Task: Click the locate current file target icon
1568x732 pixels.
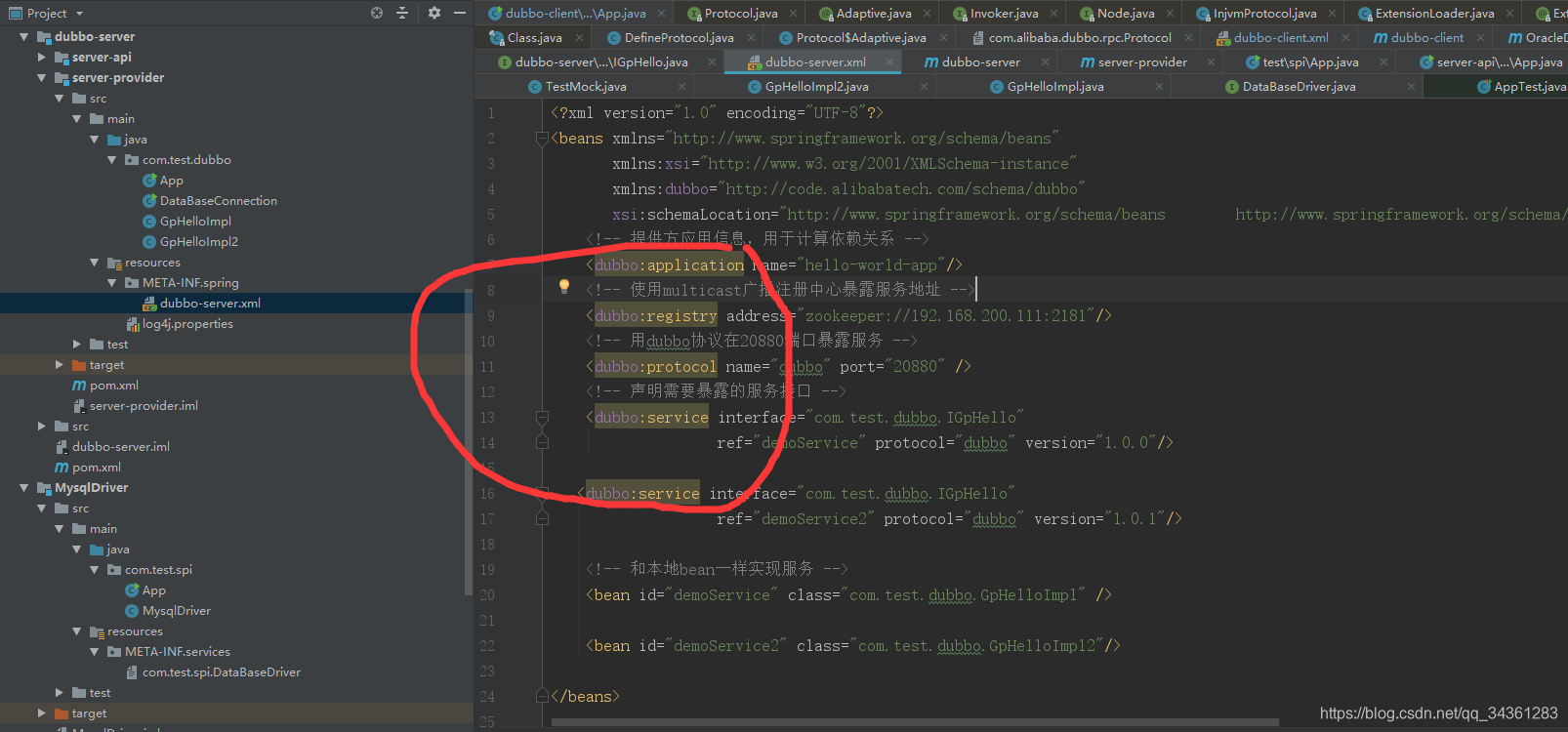Action: point(377,13)
